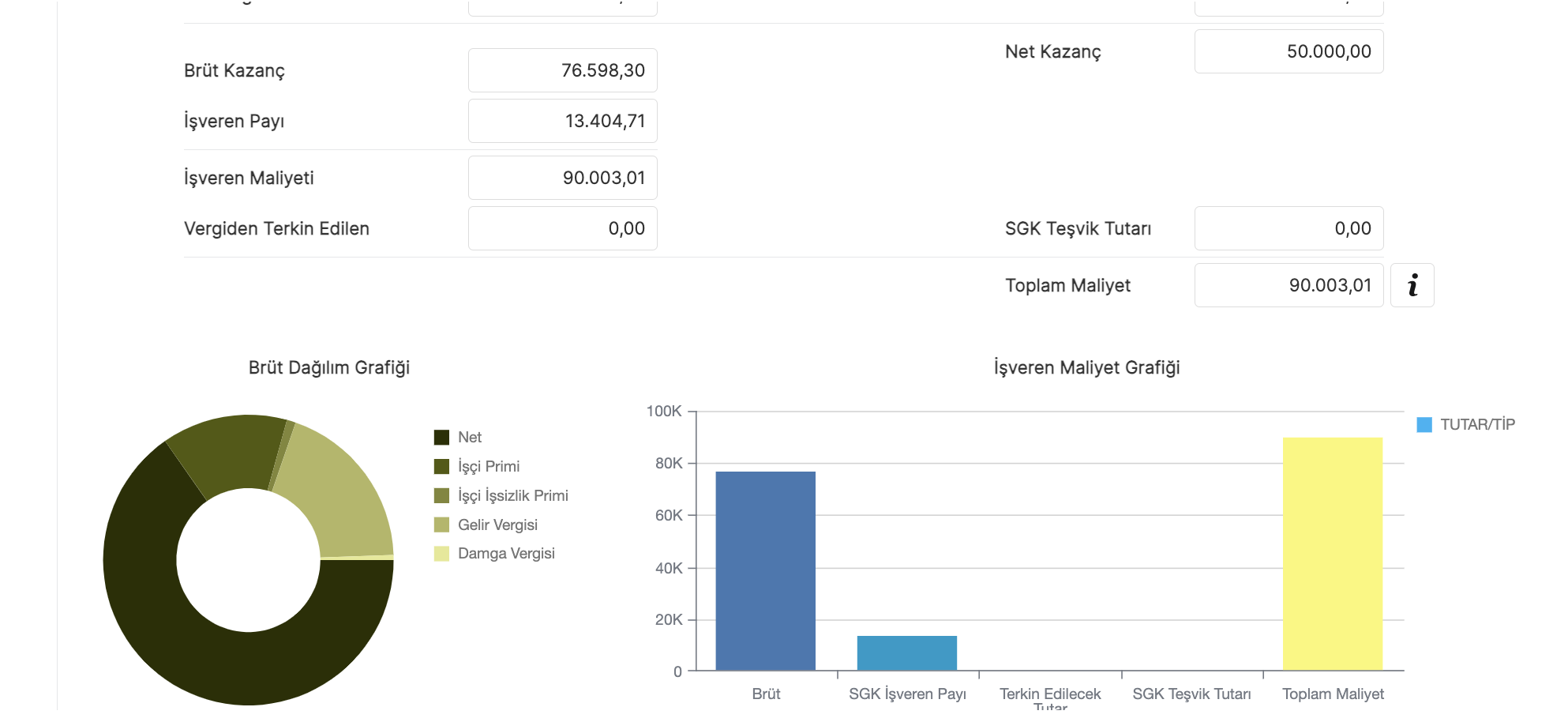
Task: Click the İşveren Maliyet Grafiği title
Action: (x=1086, y=367)
